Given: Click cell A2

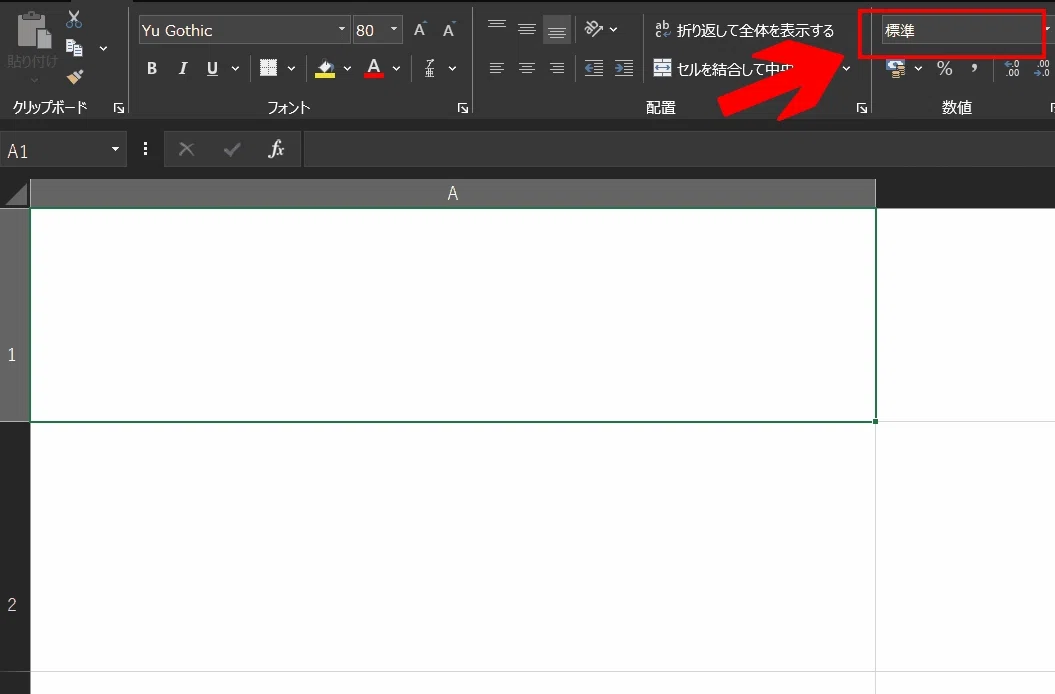Looking at the screenshot, I should pos(453,547).
